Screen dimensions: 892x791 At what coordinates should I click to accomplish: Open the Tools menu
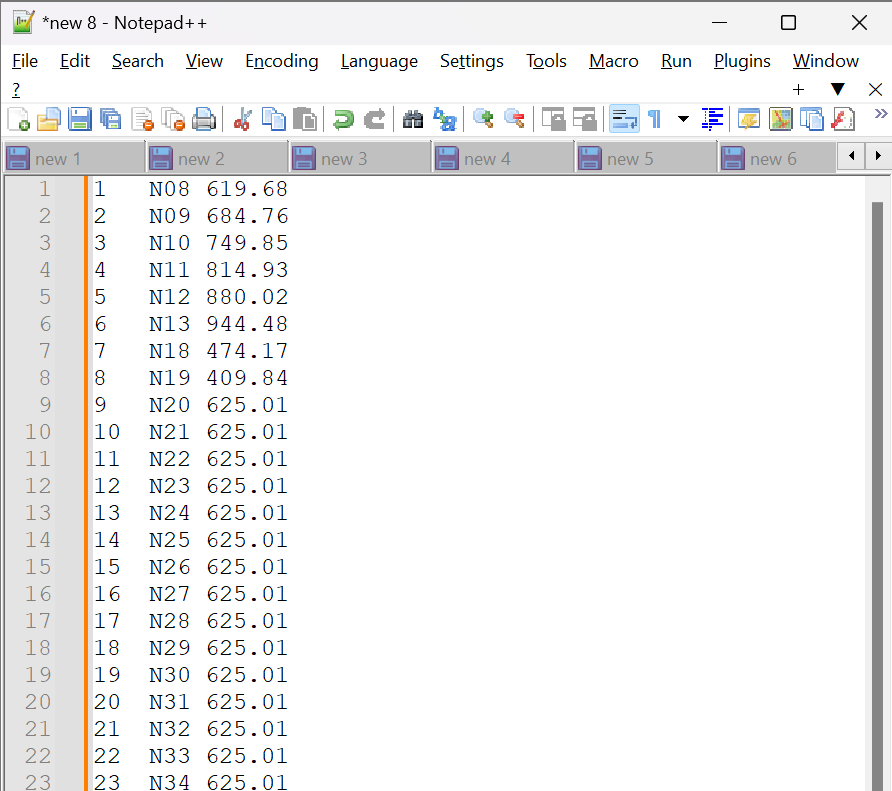546,61
